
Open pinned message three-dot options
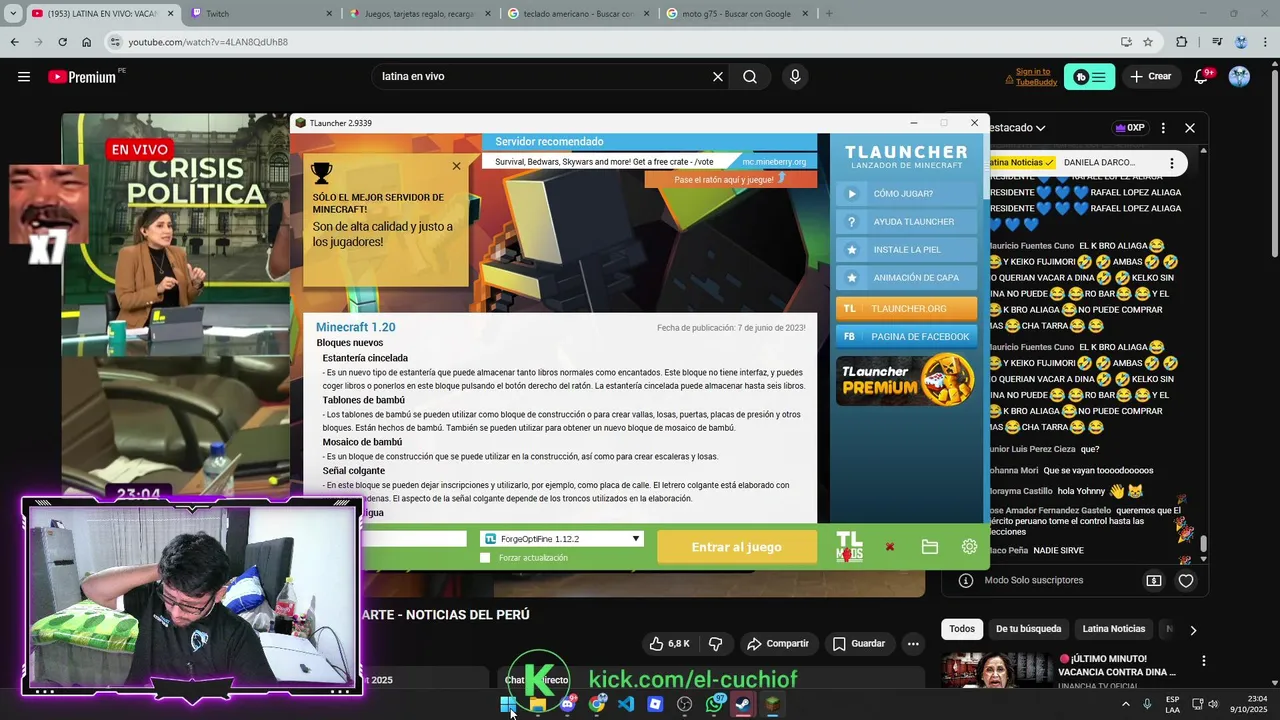click(x=1172, y=162)
